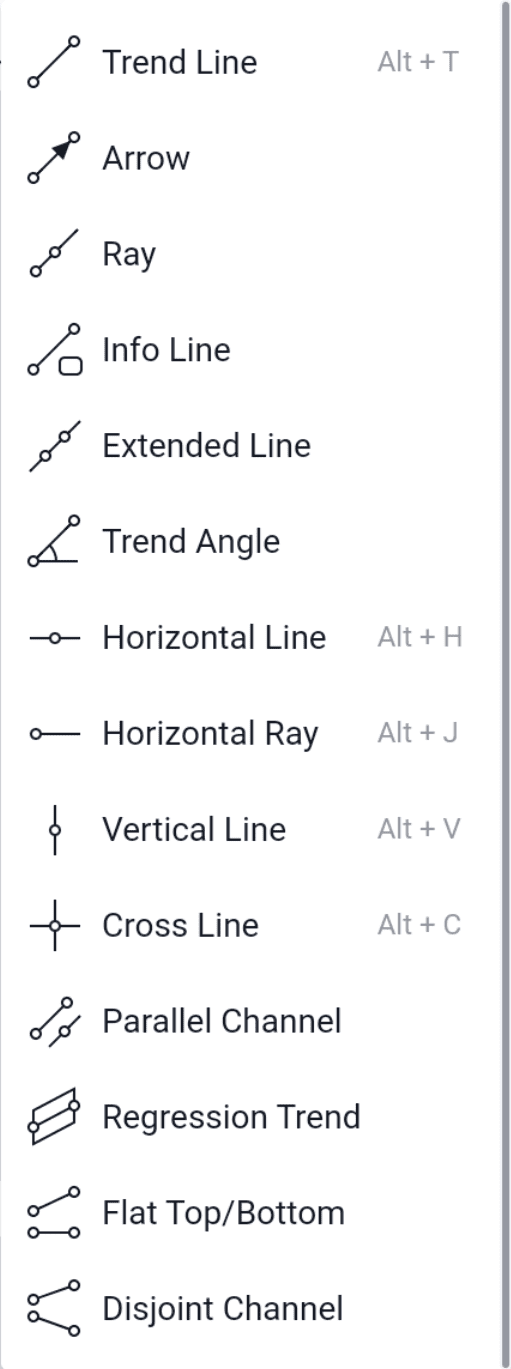Choose the Parallel Channel icon
The height and width of the screenshot is (1369, 511).
[54, 1022]
